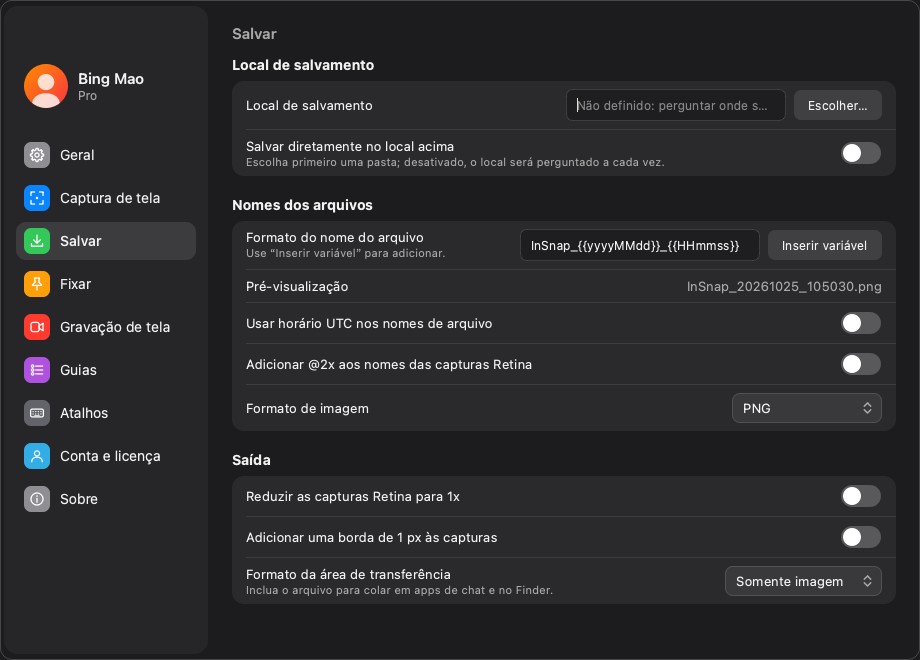Open the Geral settings section

coord(106,155)
